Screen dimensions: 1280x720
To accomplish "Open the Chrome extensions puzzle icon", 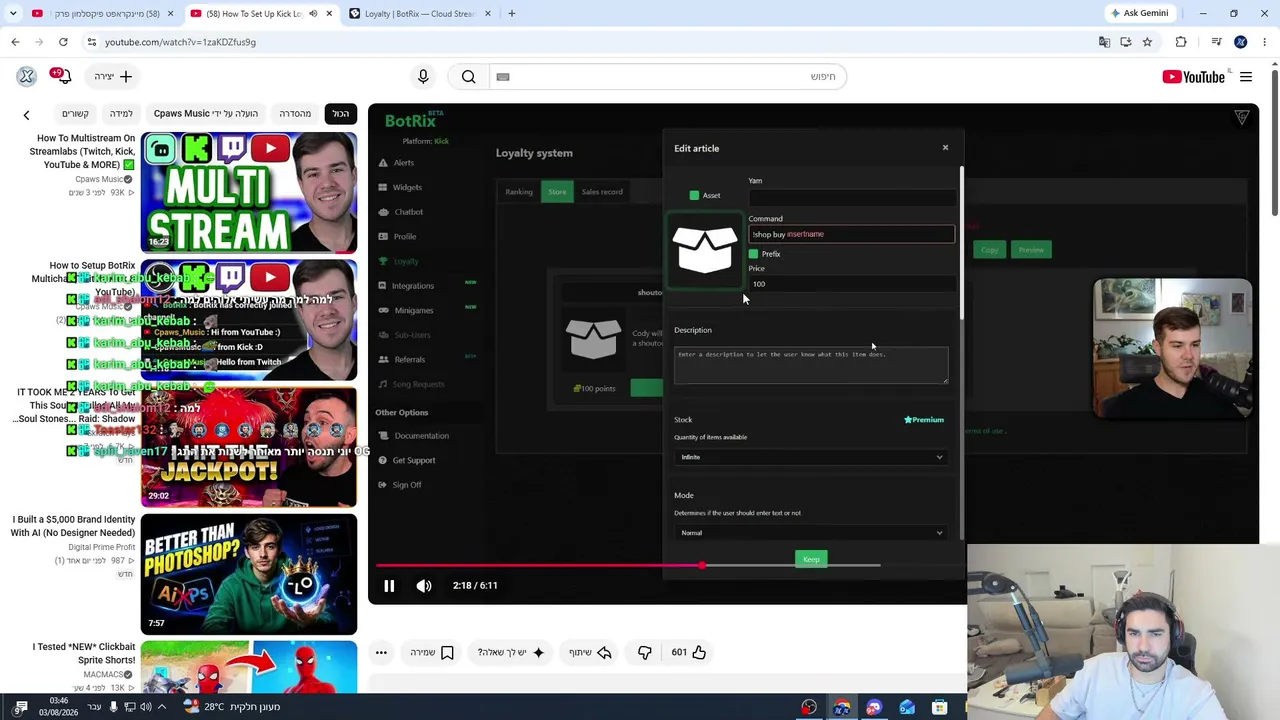I will 1181,42.
